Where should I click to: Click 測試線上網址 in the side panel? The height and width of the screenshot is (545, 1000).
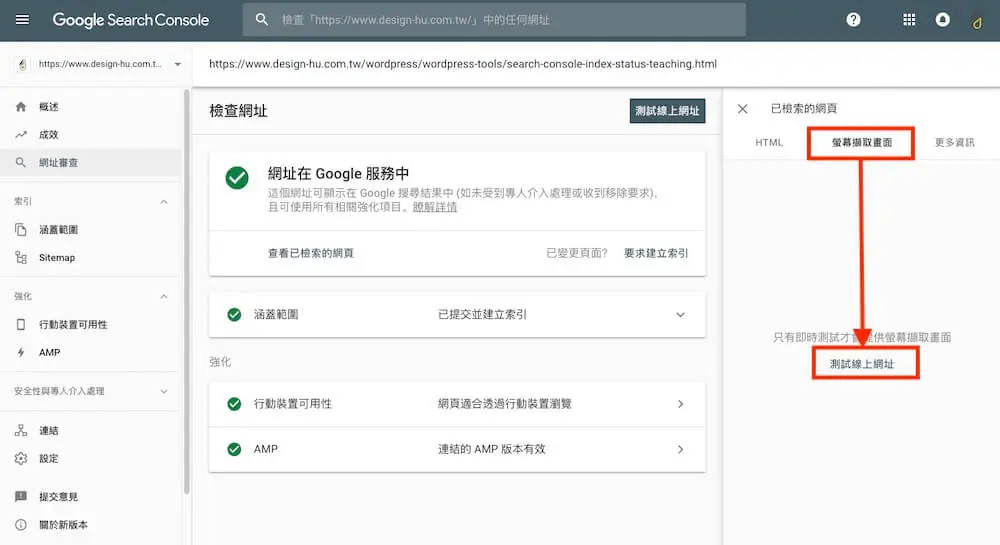(x=862, y=364)
